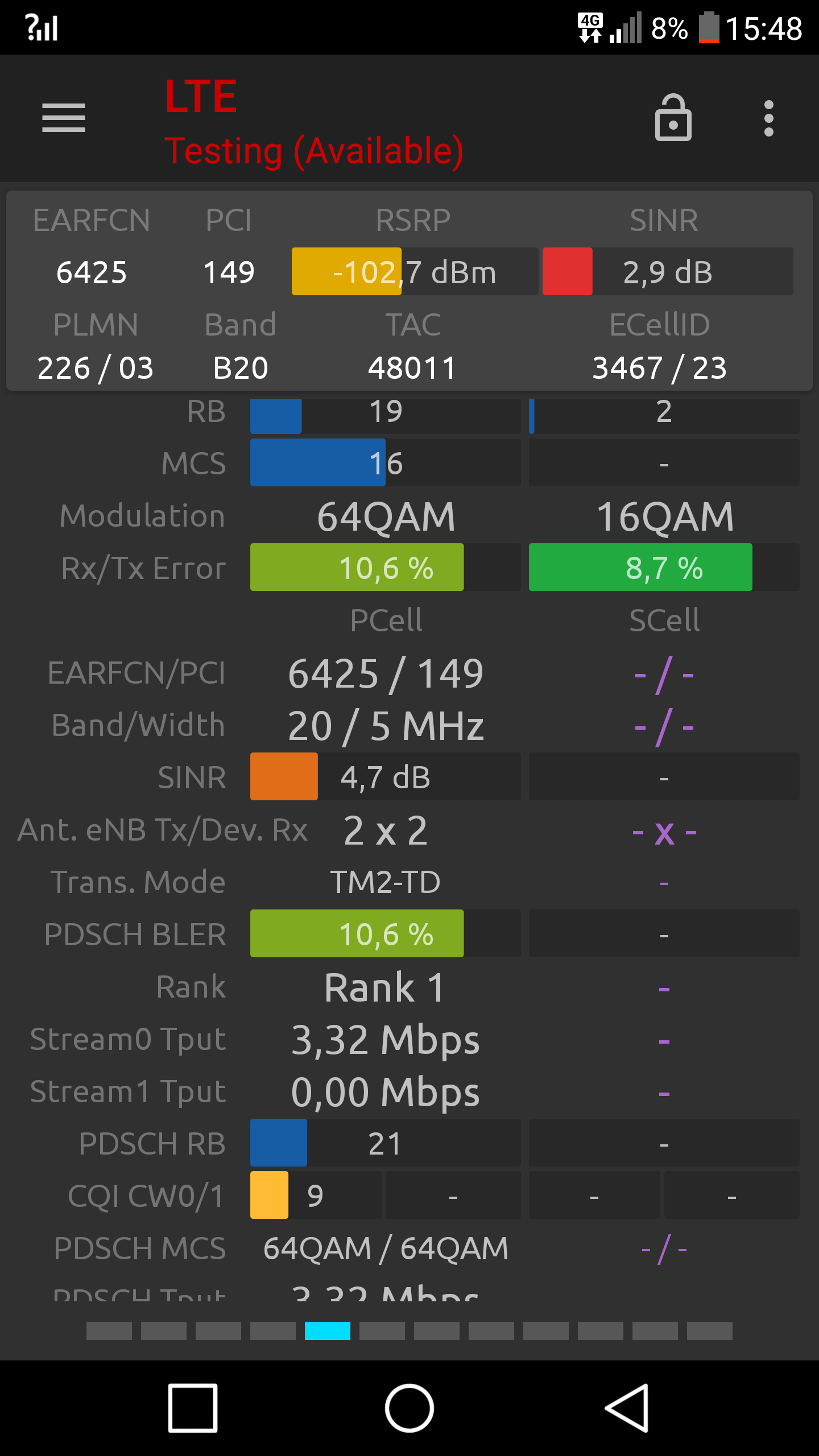Select the ECellID value 3467 / 23
This screenshot has width=819, height=1456.
[660, 367]
